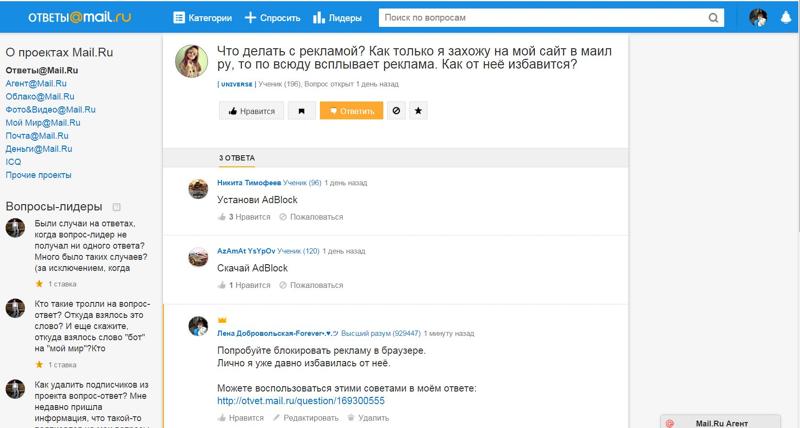This screenshot has height=428, width=800.
Task: Open the Категории menu
Action: [x=203, y=18]
